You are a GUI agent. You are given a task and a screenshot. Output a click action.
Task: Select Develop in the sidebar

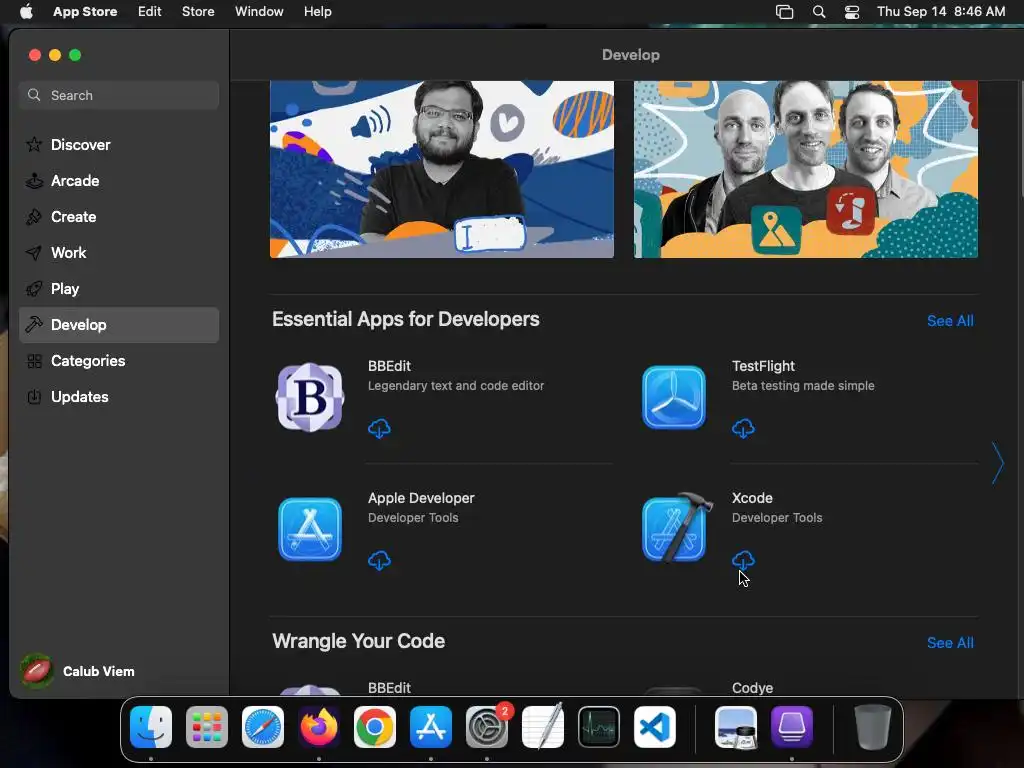tap(119, 325)
